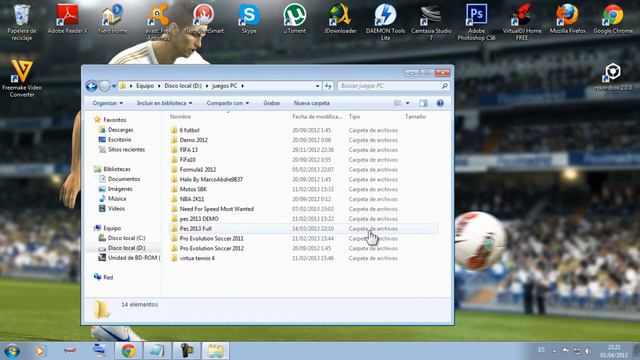Expand breadcrumb arrow after Equipo
Image resolution: width=640 pixels, height=360 pixels.
pyautogui.click(x=160, y=86)
